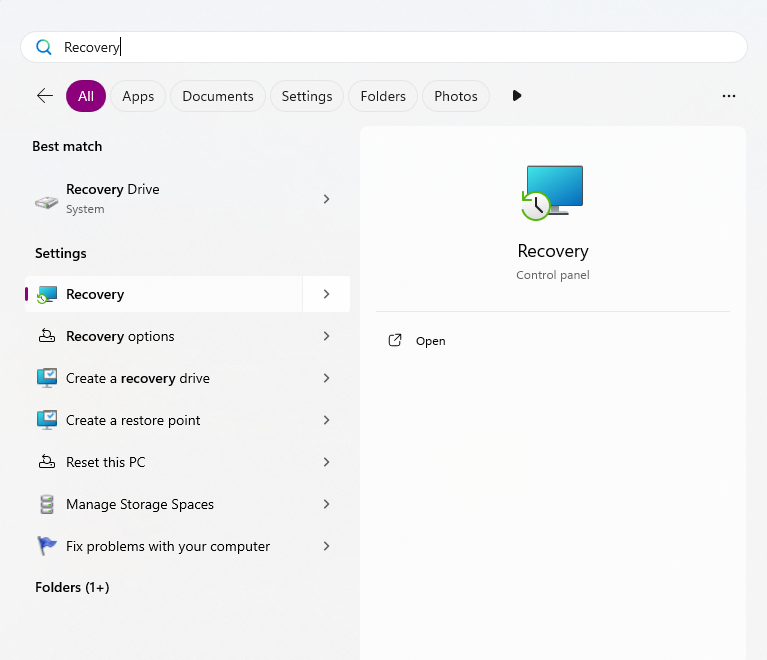The width and height of the screenshot is (767, 660).
Task: Select the Recovery settings result
Action: coord(163,294)
